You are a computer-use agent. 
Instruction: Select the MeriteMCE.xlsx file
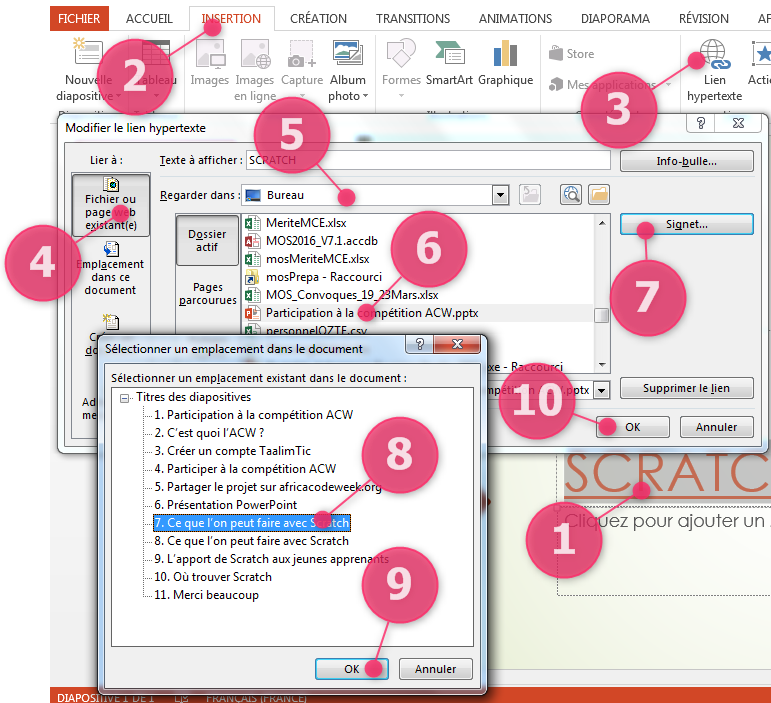[306, 223]
